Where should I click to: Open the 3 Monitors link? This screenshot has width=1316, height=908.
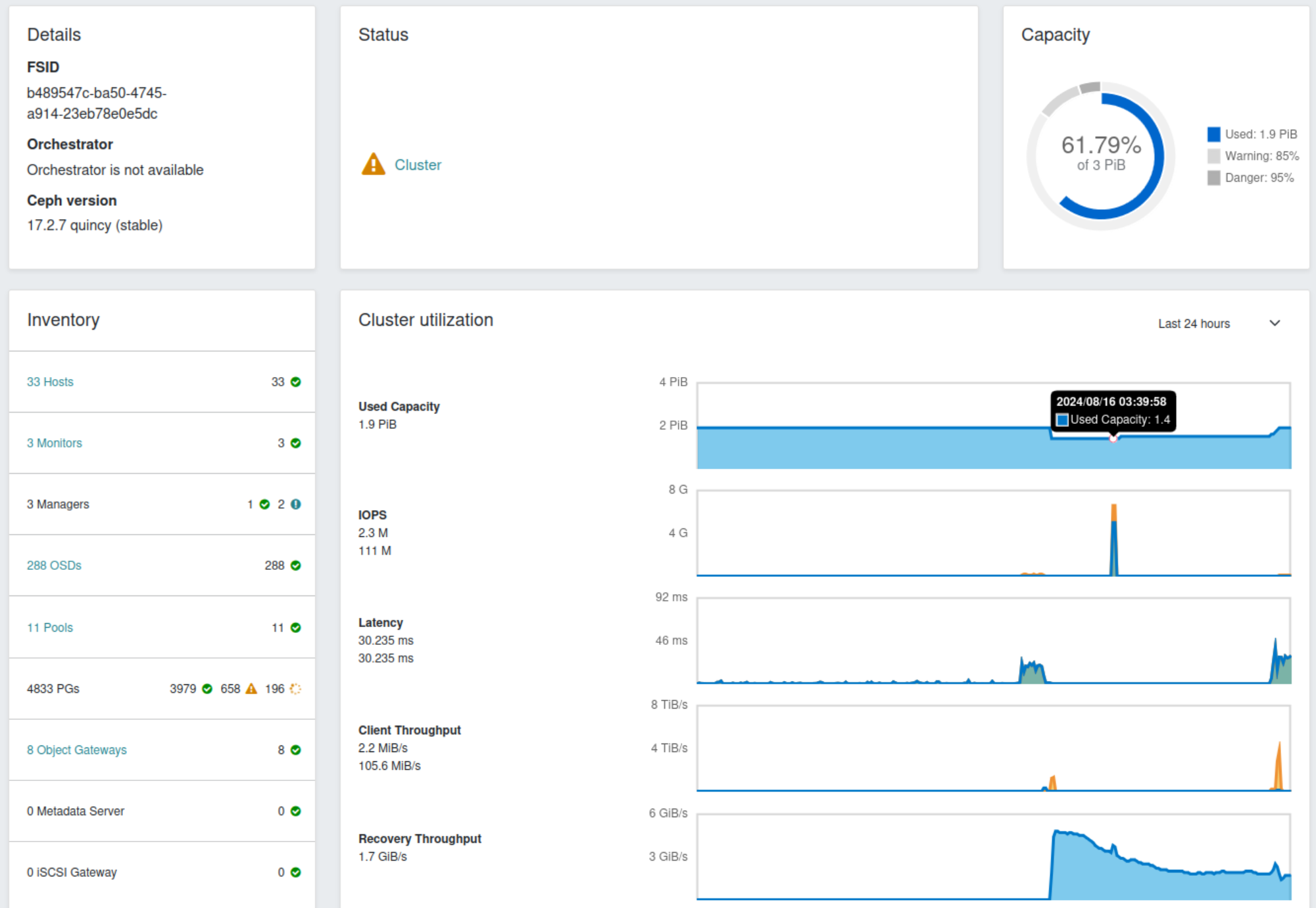[55, 443]
